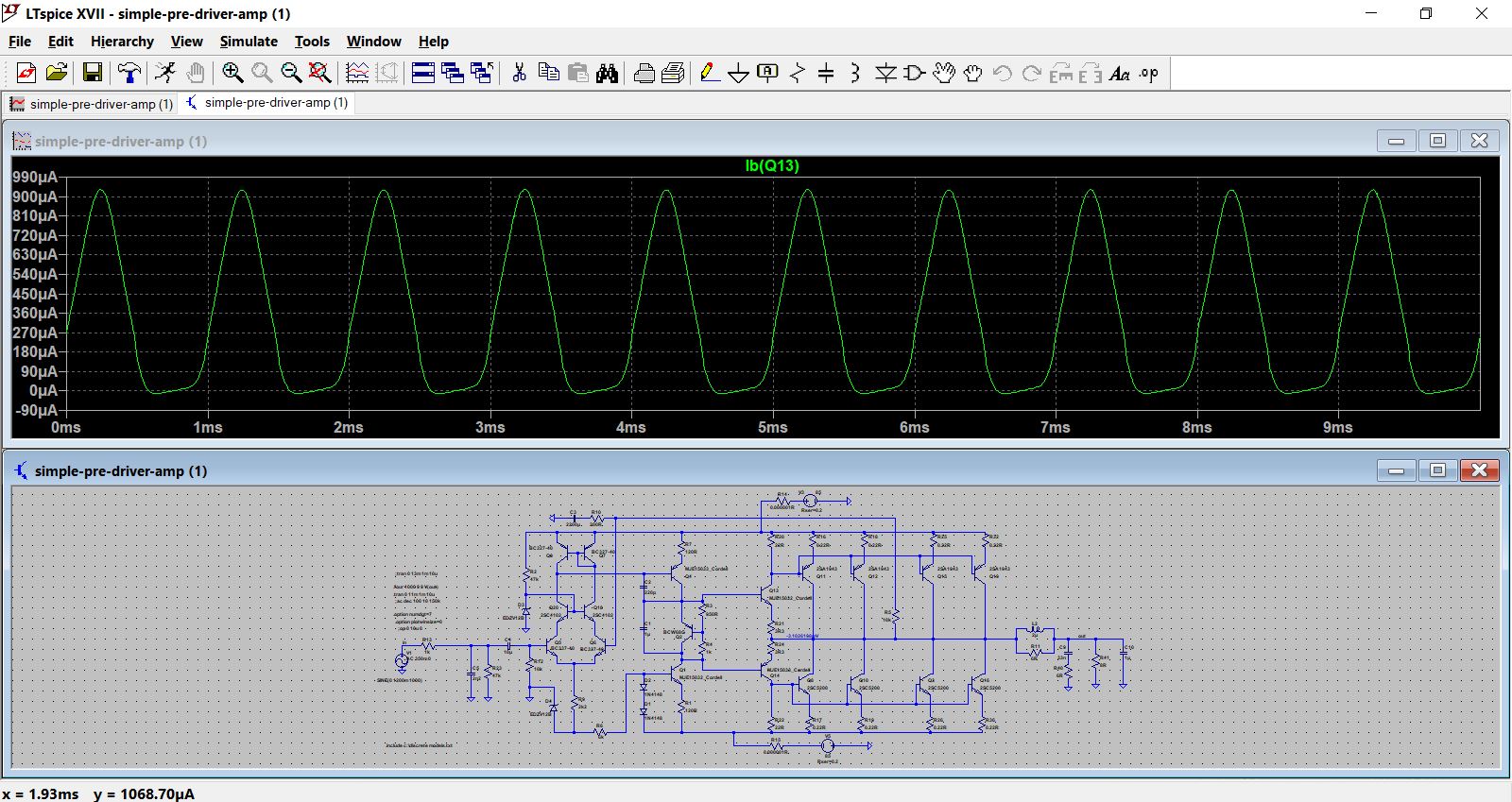Click the Zoom to Fit icon
This screenshot has width=1512, height=802.
(320, 73)
